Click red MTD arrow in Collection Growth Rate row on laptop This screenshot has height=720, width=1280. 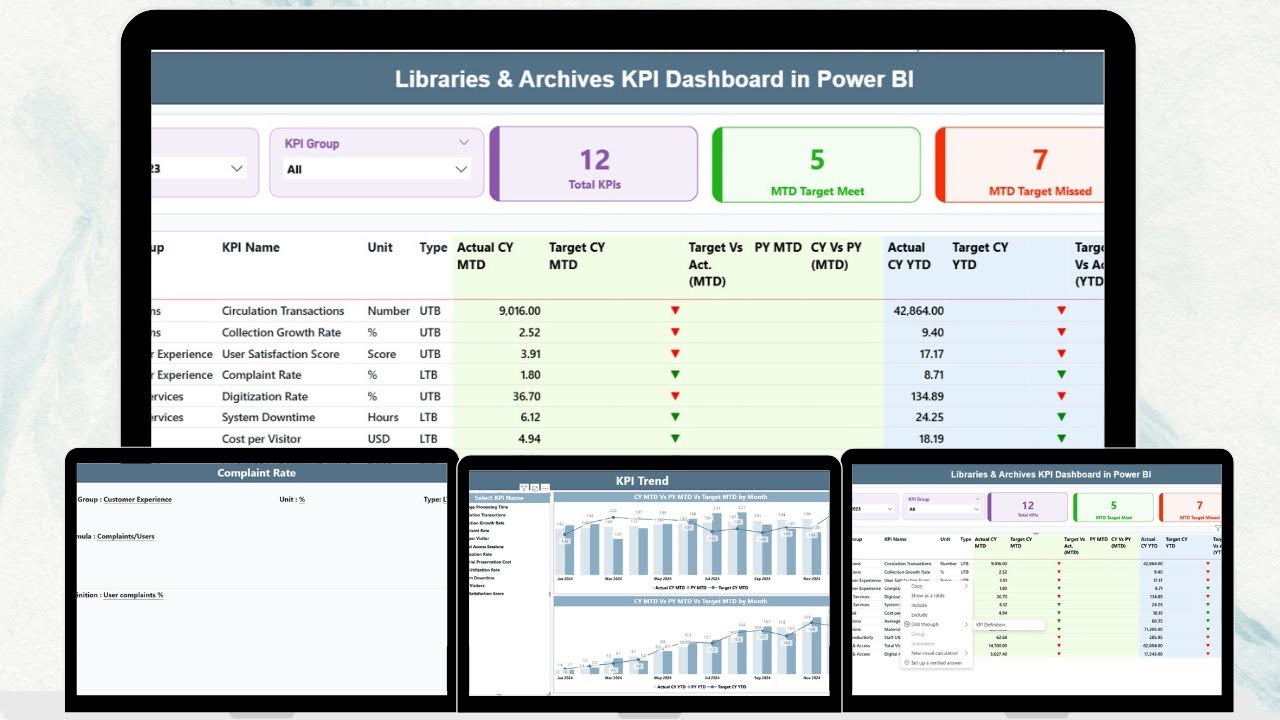pos(675,332)
